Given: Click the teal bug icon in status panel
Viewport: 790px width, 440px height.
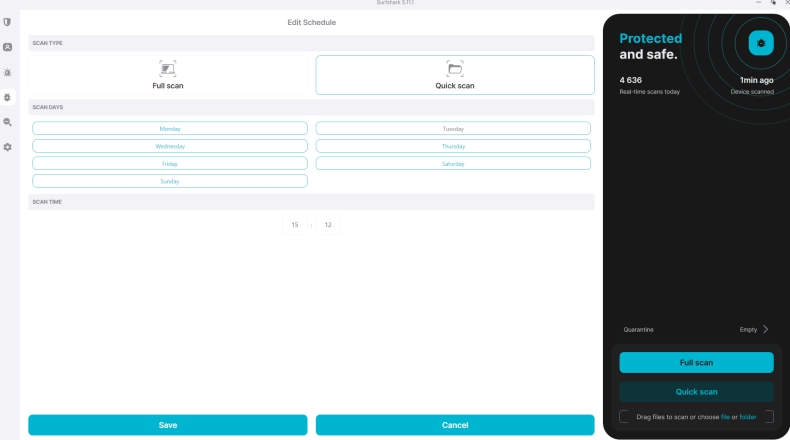Looking at the screenshot, I should [x=761, y=43].
